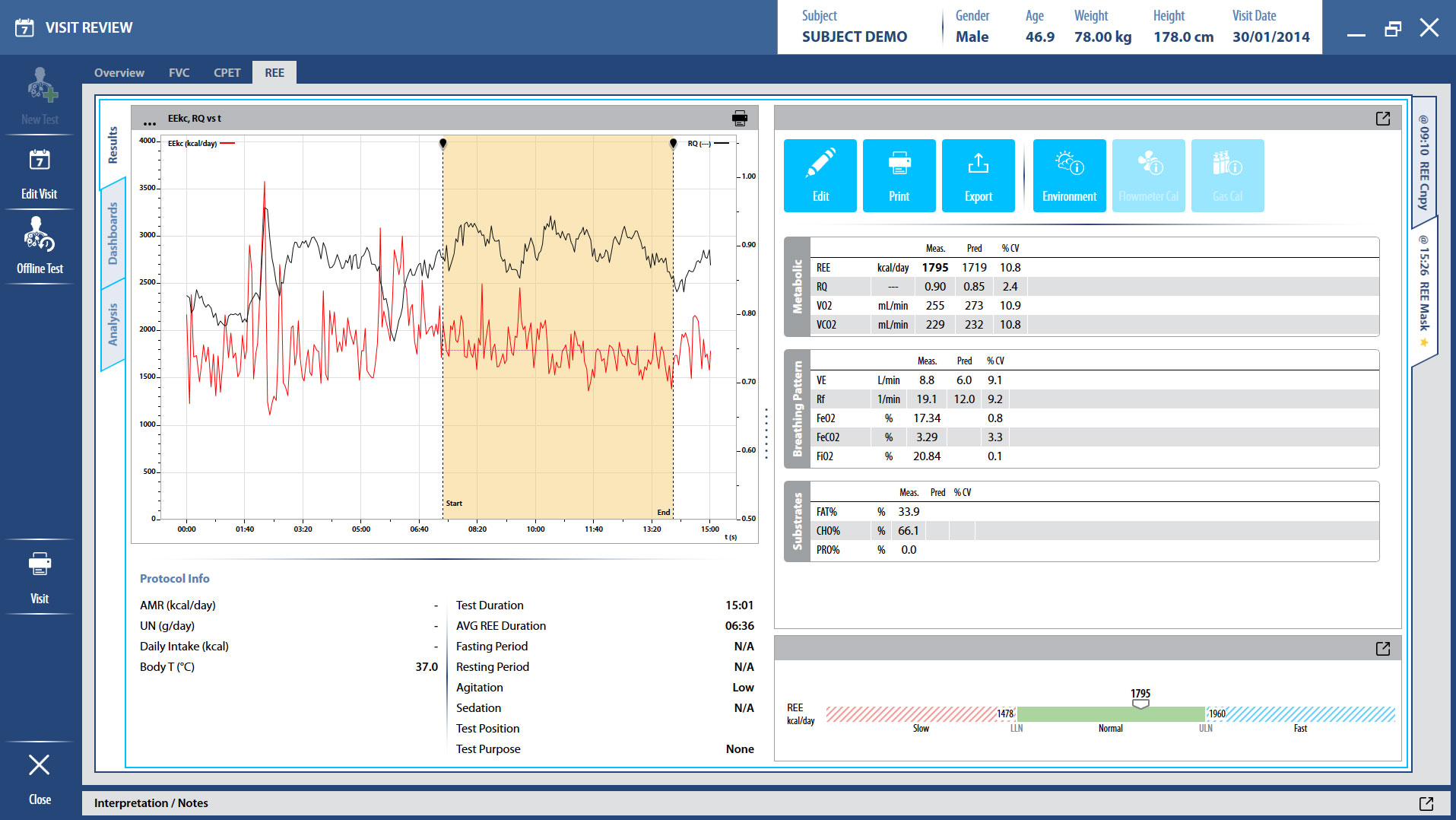The height and width of the screenshot is (820, 1456).
Task: Switch to the Overview tab
Action: click(x=119, y=73)
